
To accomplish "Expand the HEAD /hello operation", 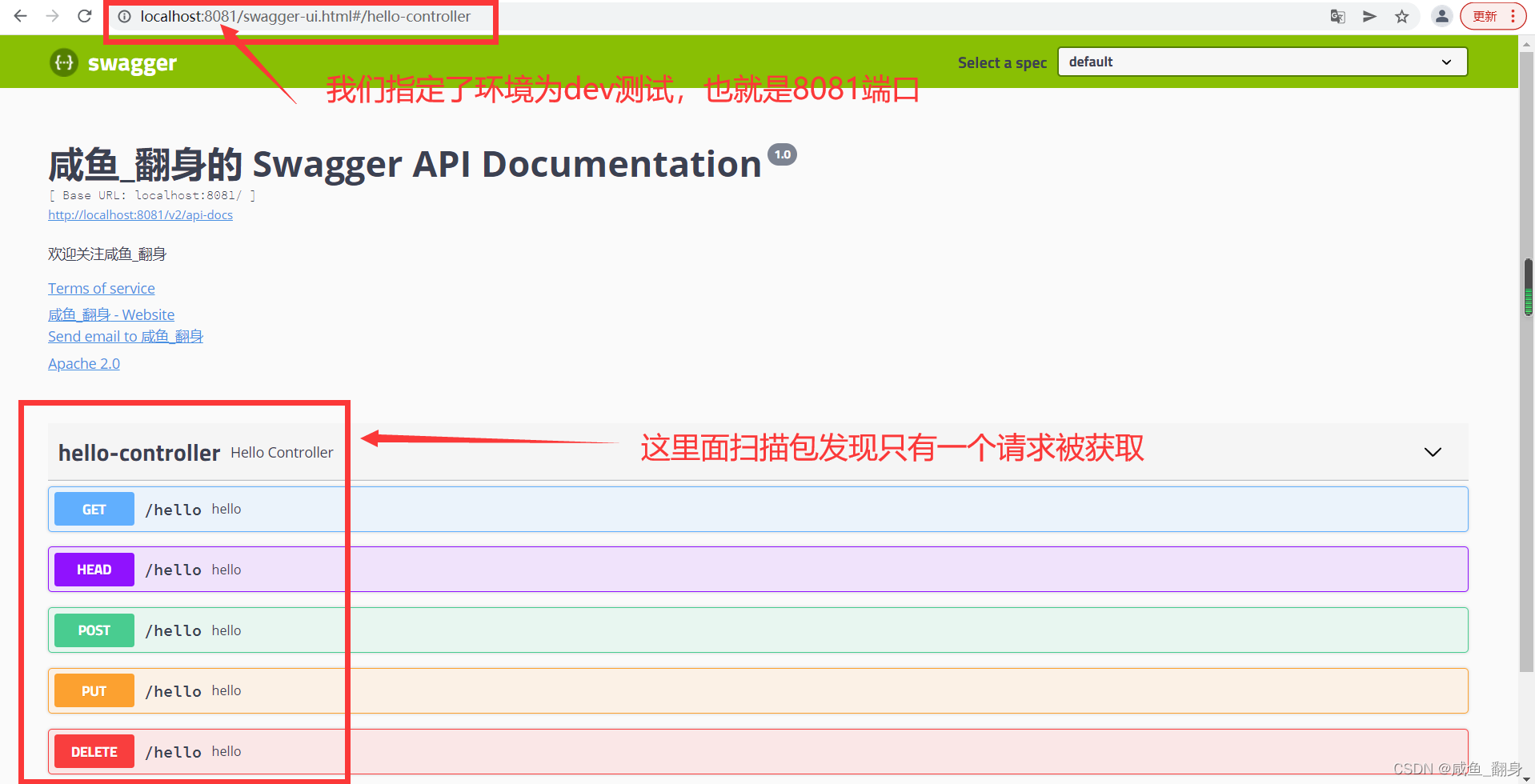I will click(758, 570).
